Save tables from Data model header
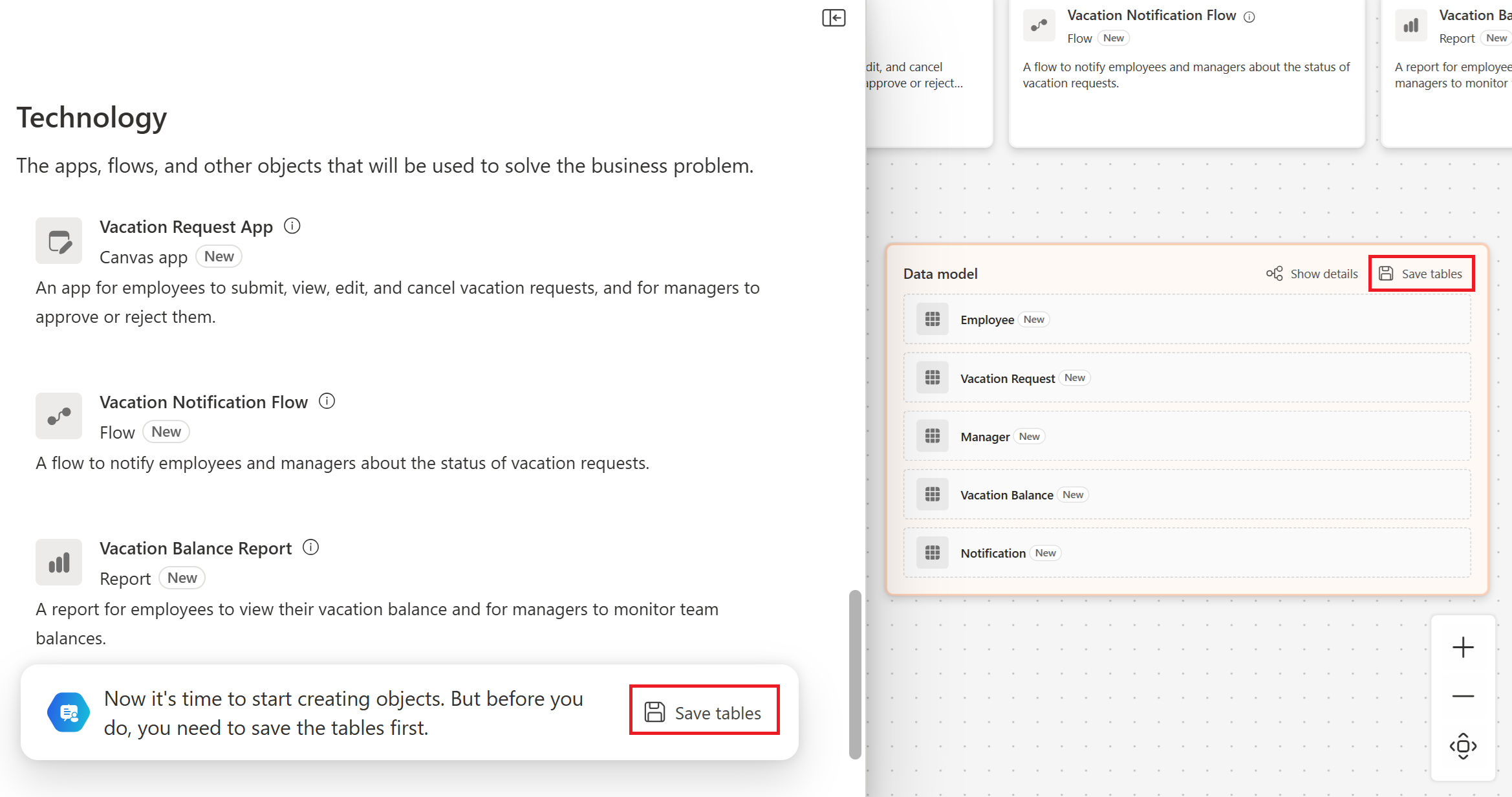Screen dimensions: 1512x797 coord(1421,274)
